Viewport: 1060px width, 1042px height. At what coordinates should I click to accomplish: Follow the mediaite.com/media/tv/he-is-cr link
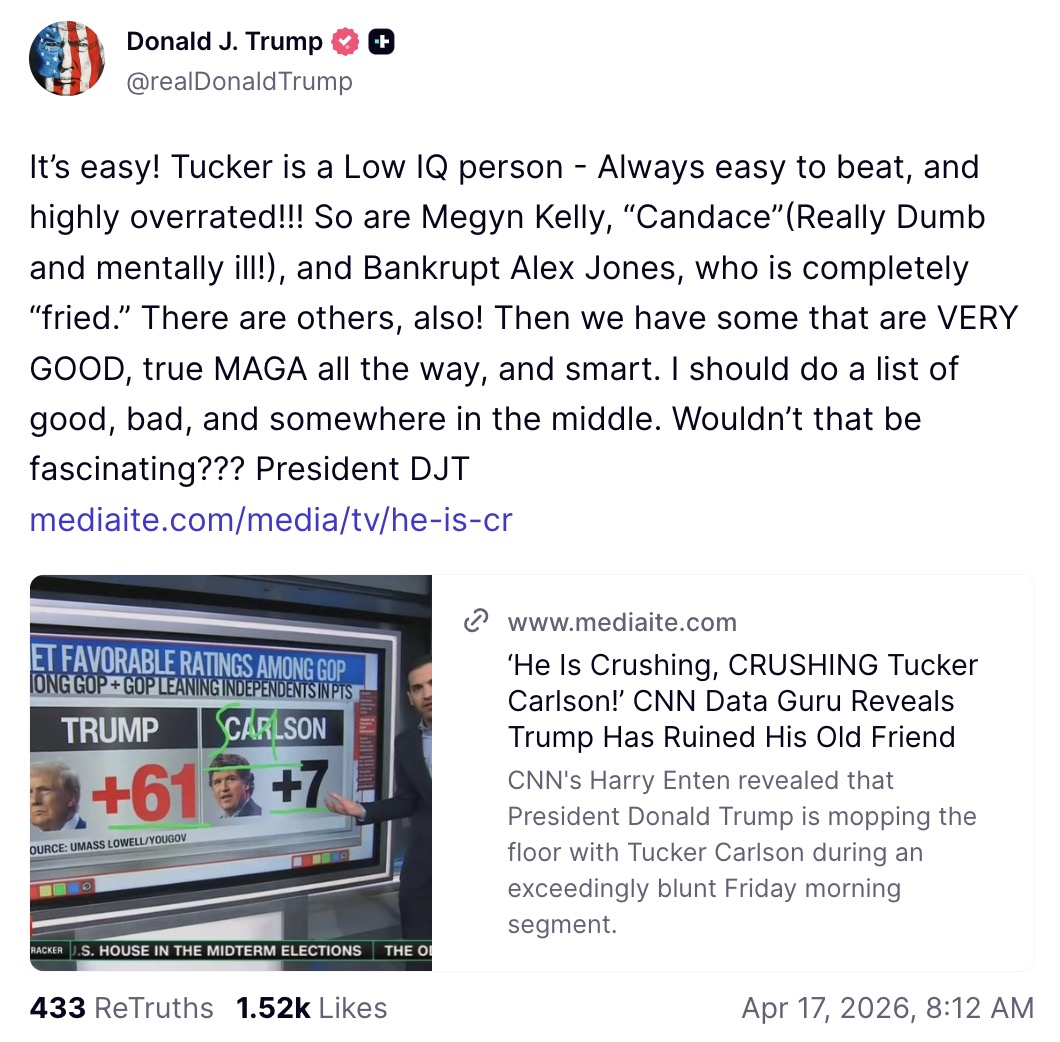pos(271,520)
